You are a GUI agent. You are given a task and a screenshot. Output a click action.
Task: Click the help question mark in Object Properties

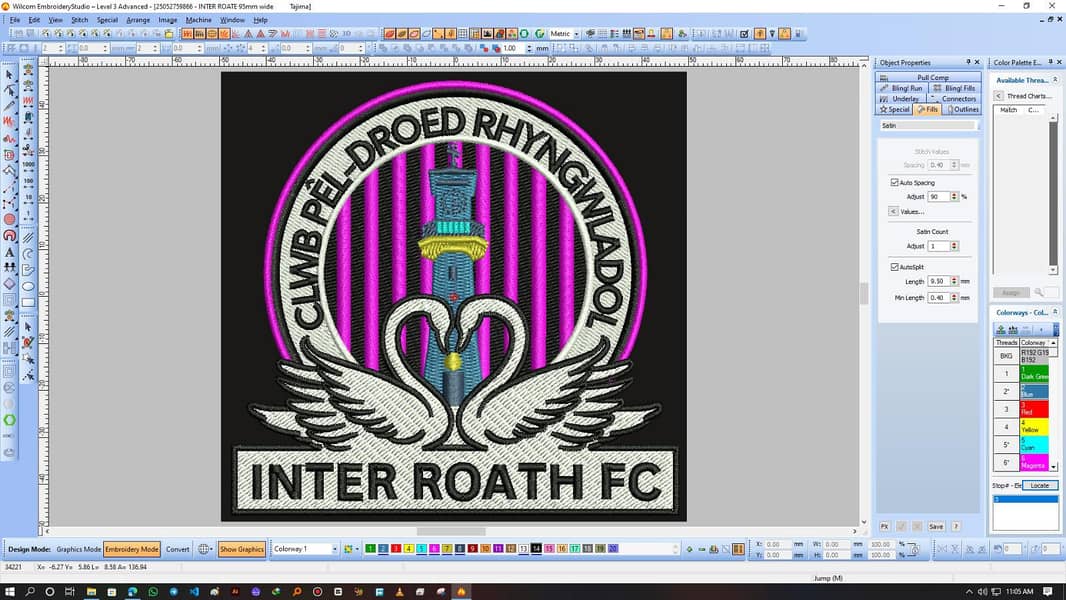[956, 527]
